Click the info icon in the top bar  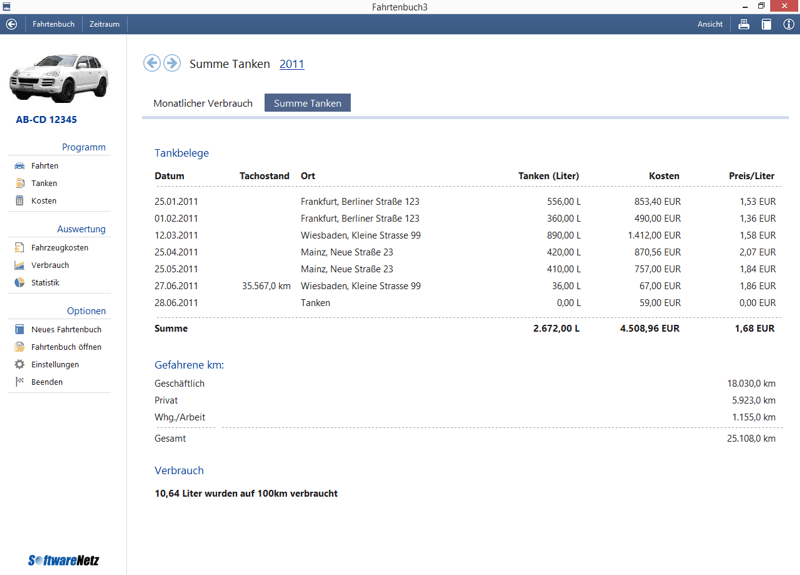pyautogui.click(x=789, y=24)
